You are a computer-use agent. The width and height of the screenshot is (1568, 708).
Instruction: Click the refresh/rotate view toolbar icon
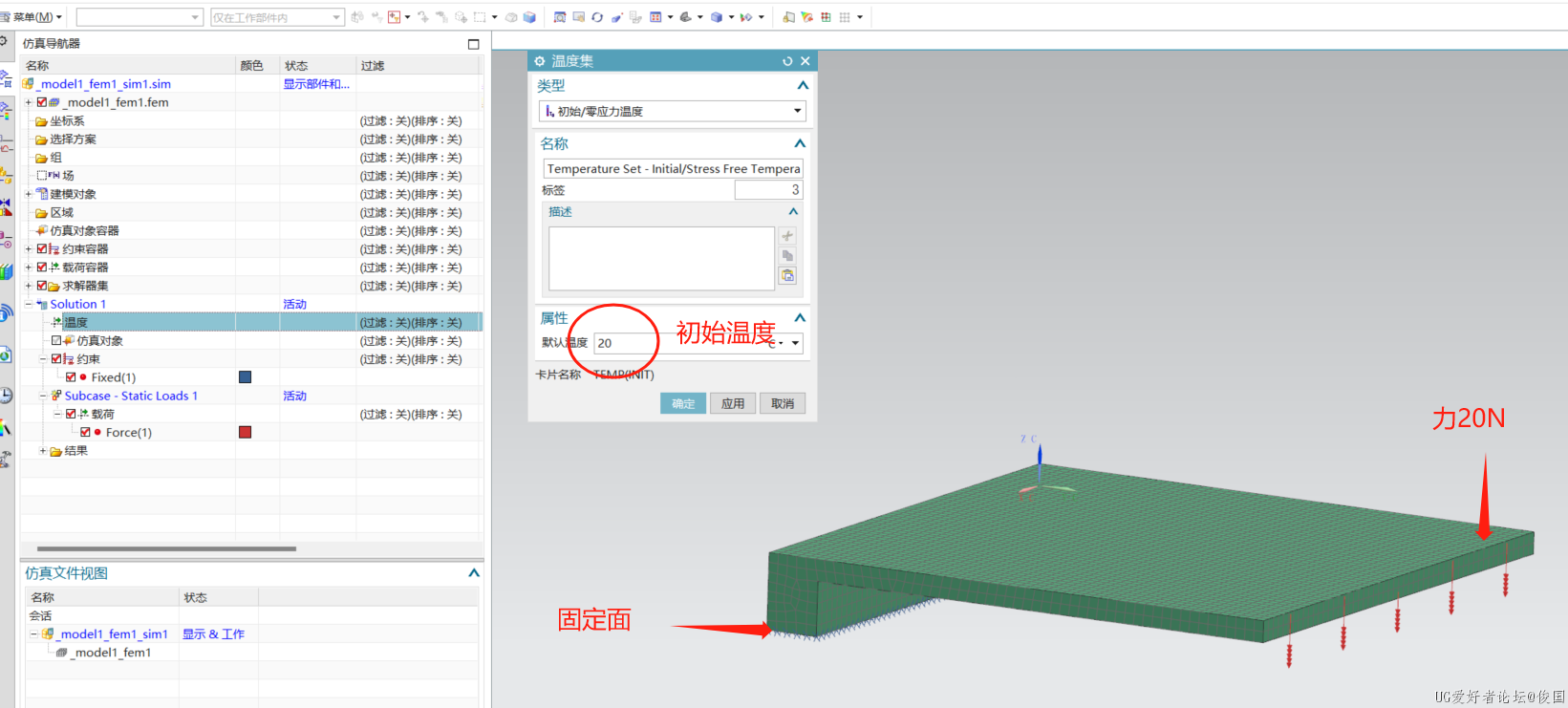(597, 17)
